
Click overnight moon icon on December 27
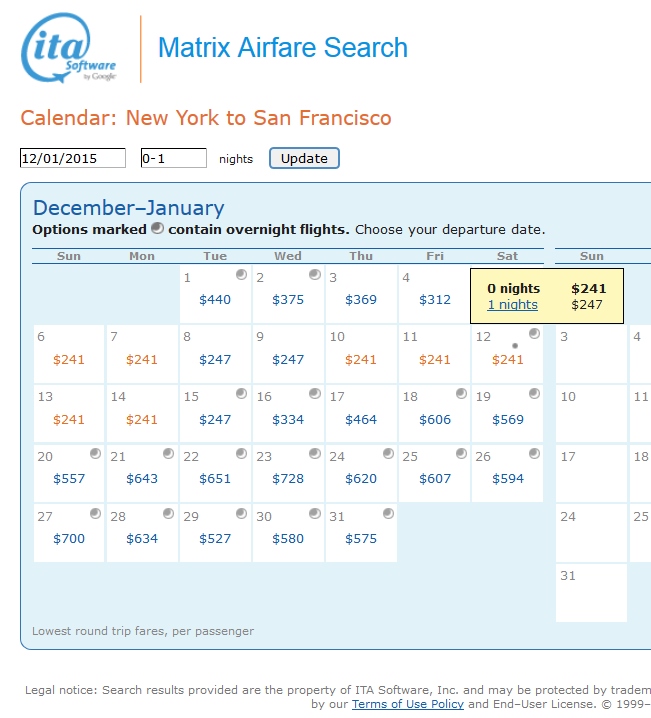click(95, 514)
